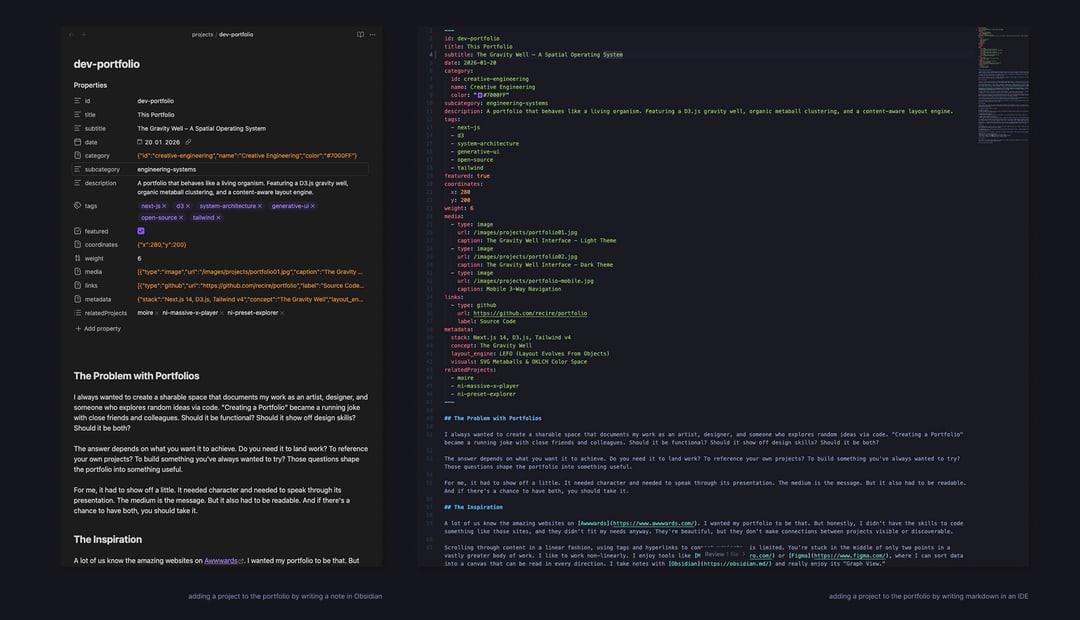Screen dimensions: 1080x620
Task: Open the calendar picker icon in date field
Action: click(x=140, y=142)
